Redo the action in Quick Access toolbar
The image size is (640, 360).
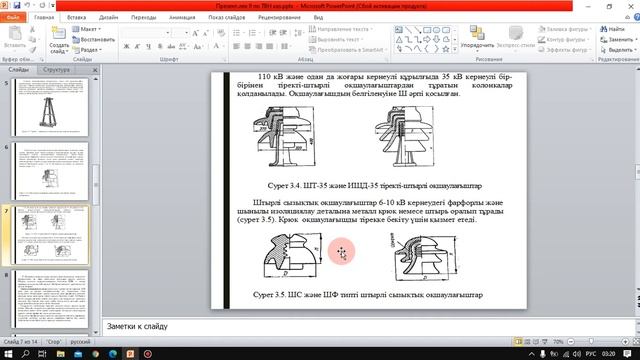point(42,6)
